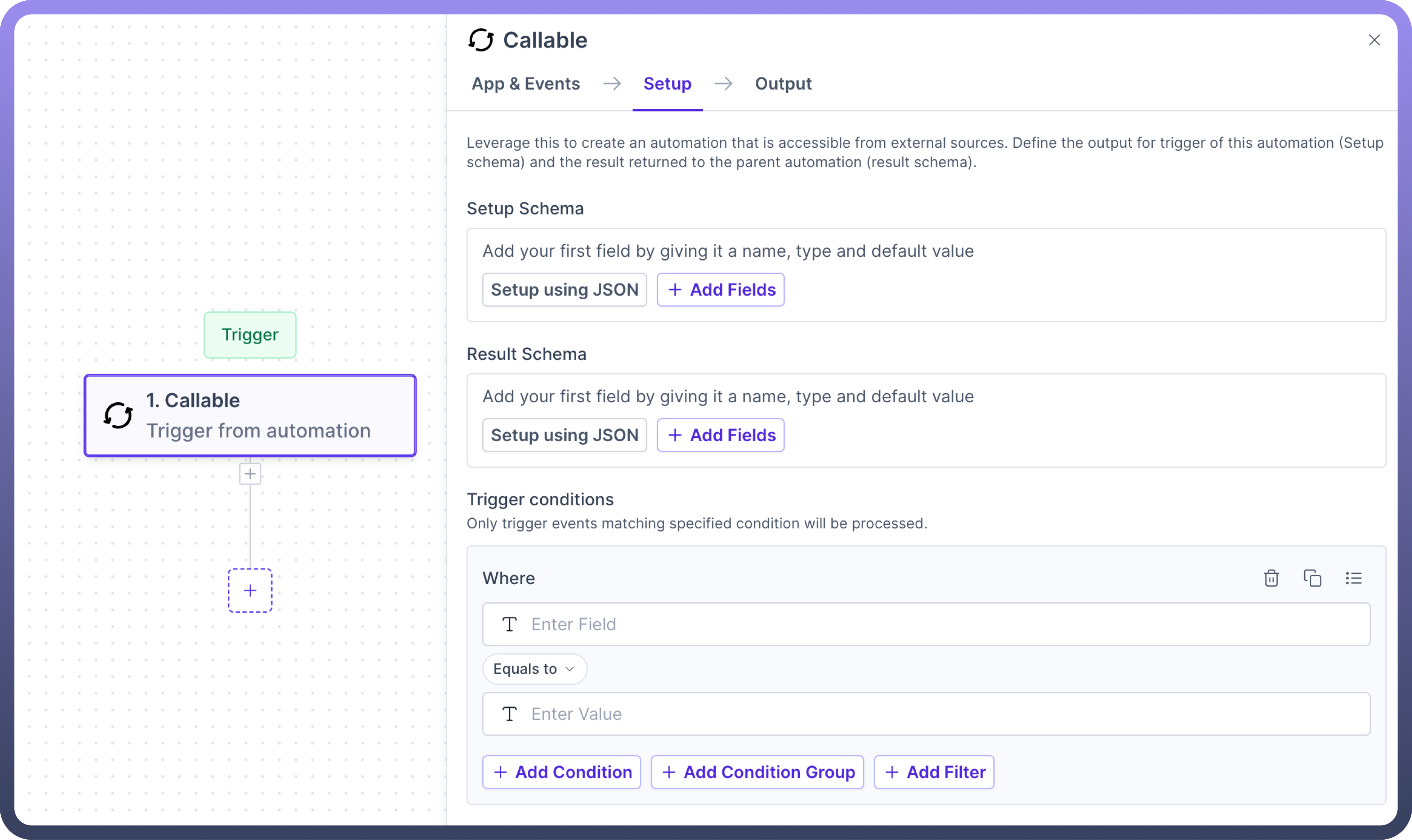Click Setup using JSON under Result Schema
Screen dimensions: 1412x840
[x=564, y=435]
